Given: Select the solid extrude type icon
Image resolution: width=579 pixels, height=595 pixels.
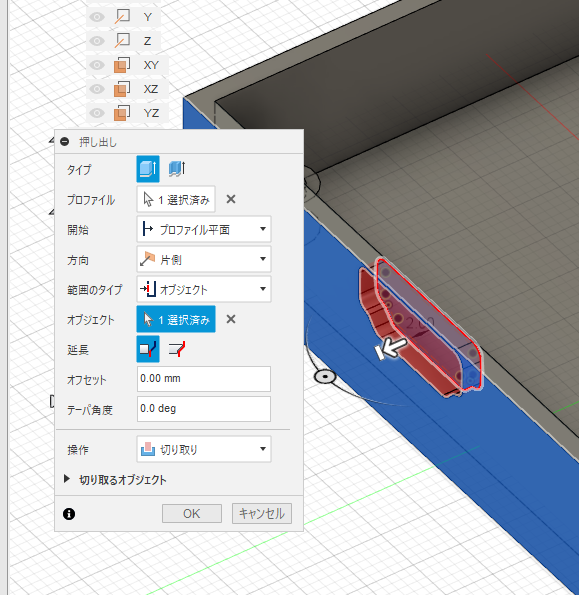Looking at the screenshot, I should coord(148,169).
